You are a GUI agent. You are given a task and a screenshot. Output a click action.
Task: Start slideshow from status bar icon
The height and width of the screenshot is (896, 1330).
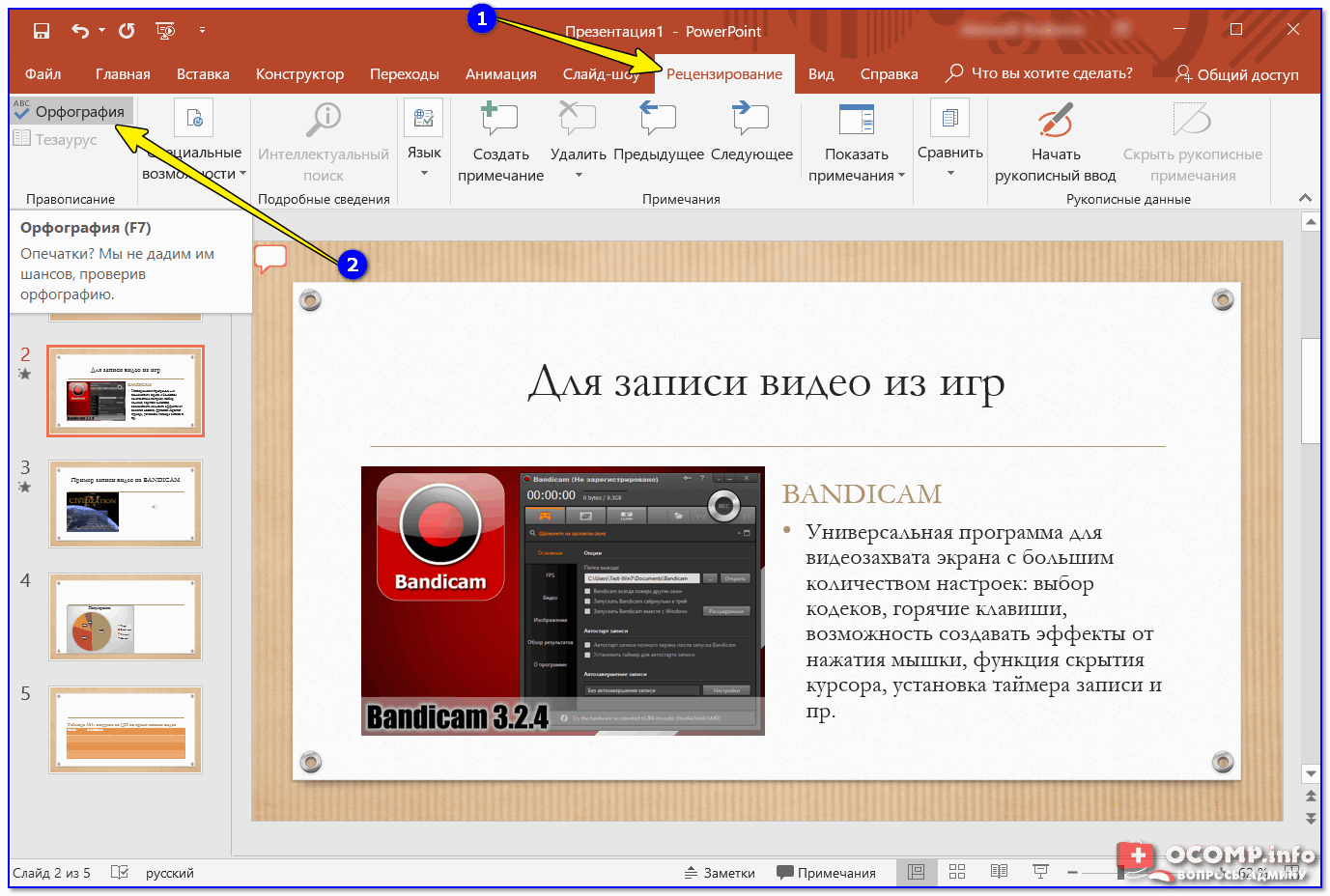click(1040, 872)
